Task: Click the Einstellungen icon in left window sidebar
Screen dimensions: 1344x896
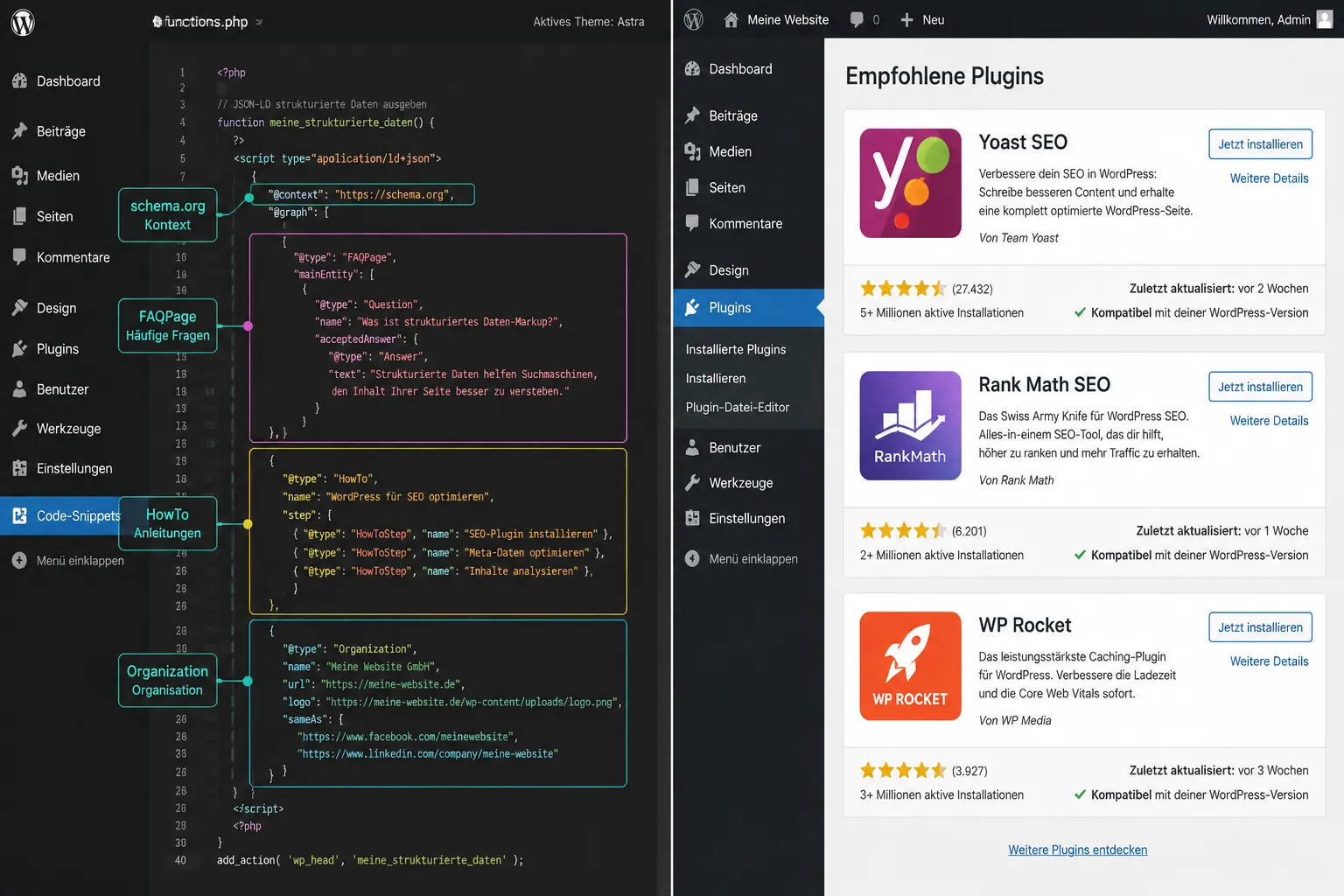Action: click(20, 468)
